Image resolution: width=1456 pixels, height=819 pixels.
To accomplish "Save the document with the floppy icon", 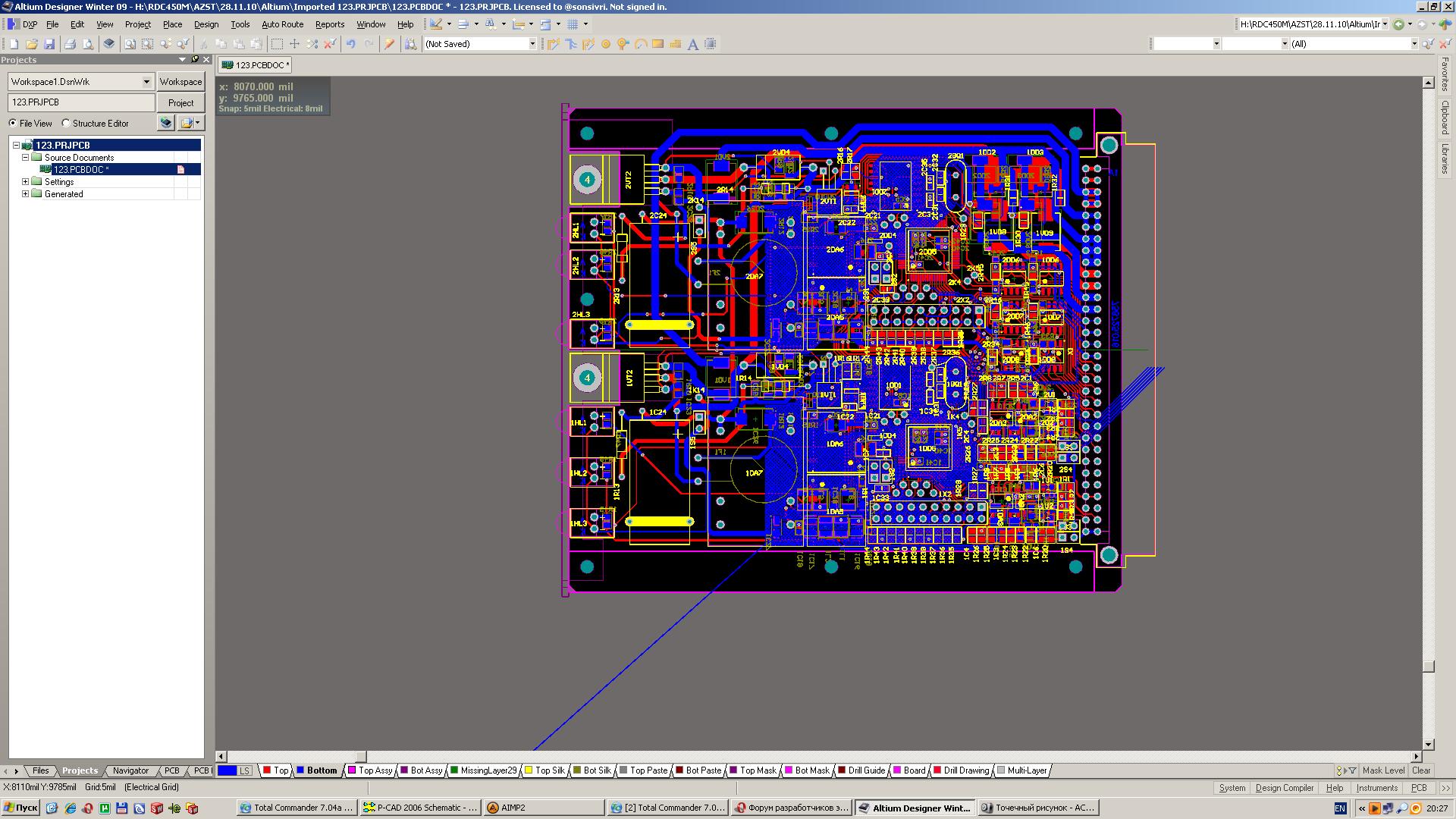I will 49,44.
